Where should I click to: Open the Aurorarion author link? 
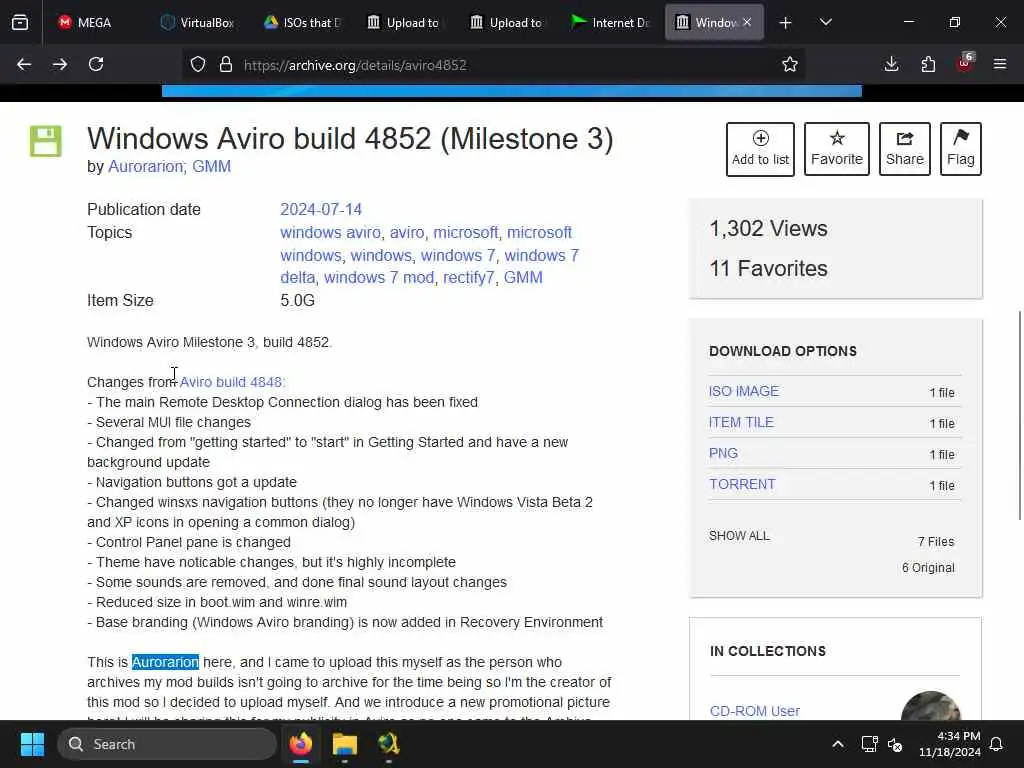[x=146, y=167]
